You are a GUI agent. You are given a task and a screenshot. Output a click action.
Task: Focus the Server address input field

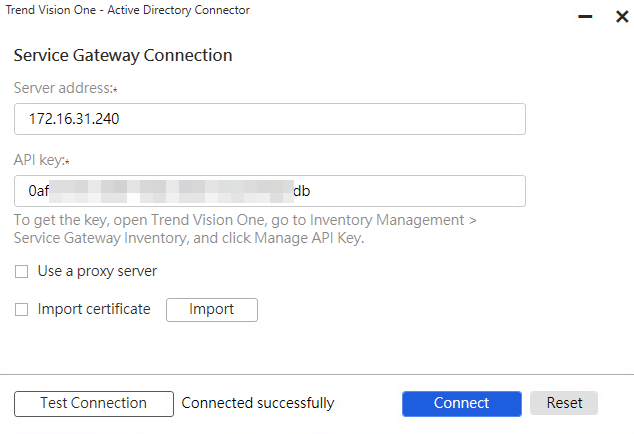point(270,120)
